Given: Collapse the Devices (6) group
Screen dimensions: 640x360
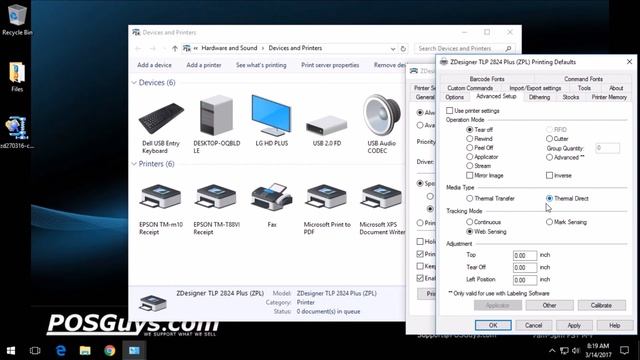Looking at the screenshot, I should [134, 83].
